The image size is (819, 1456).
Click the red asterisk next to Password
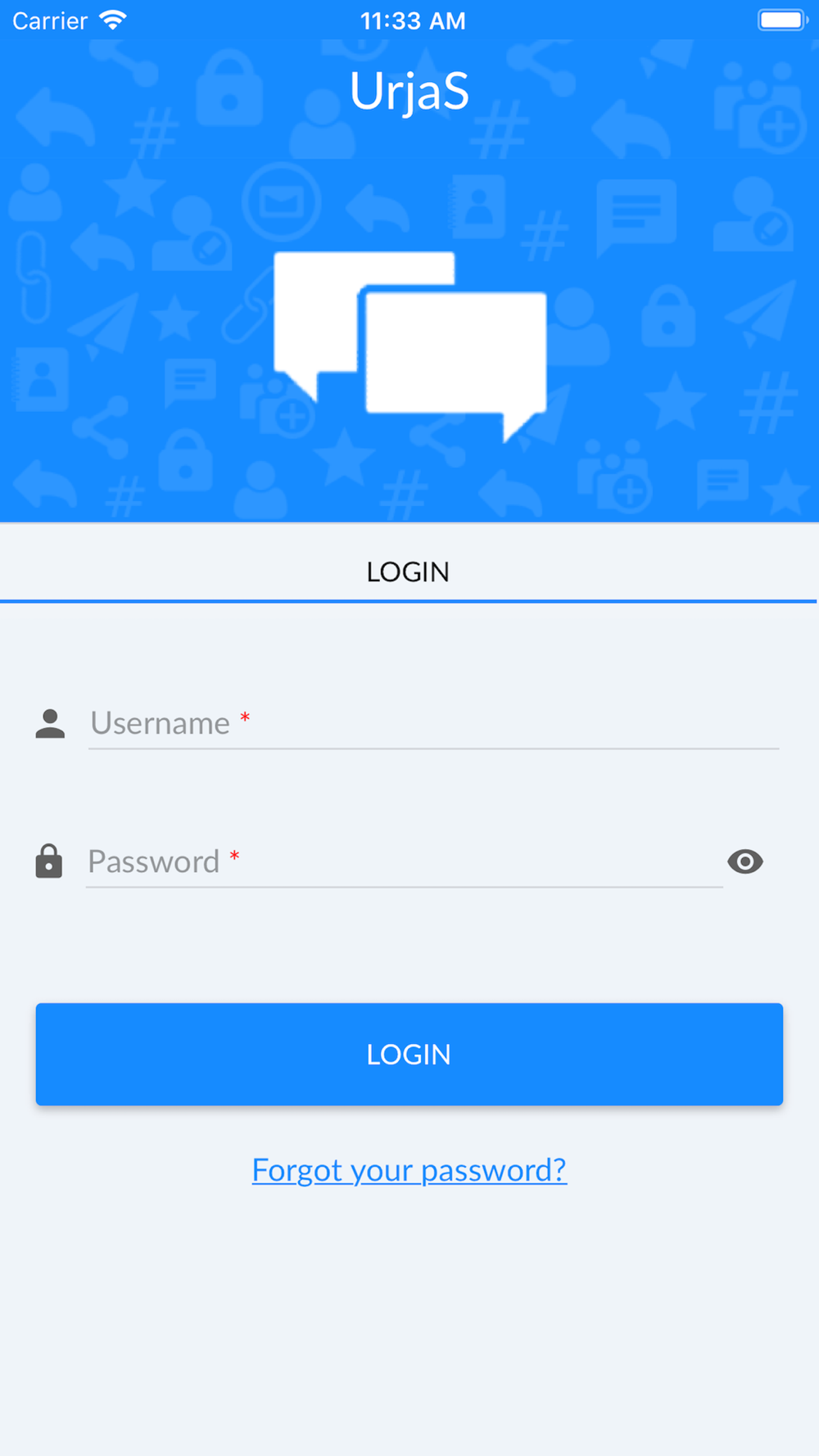click(234, 856)
